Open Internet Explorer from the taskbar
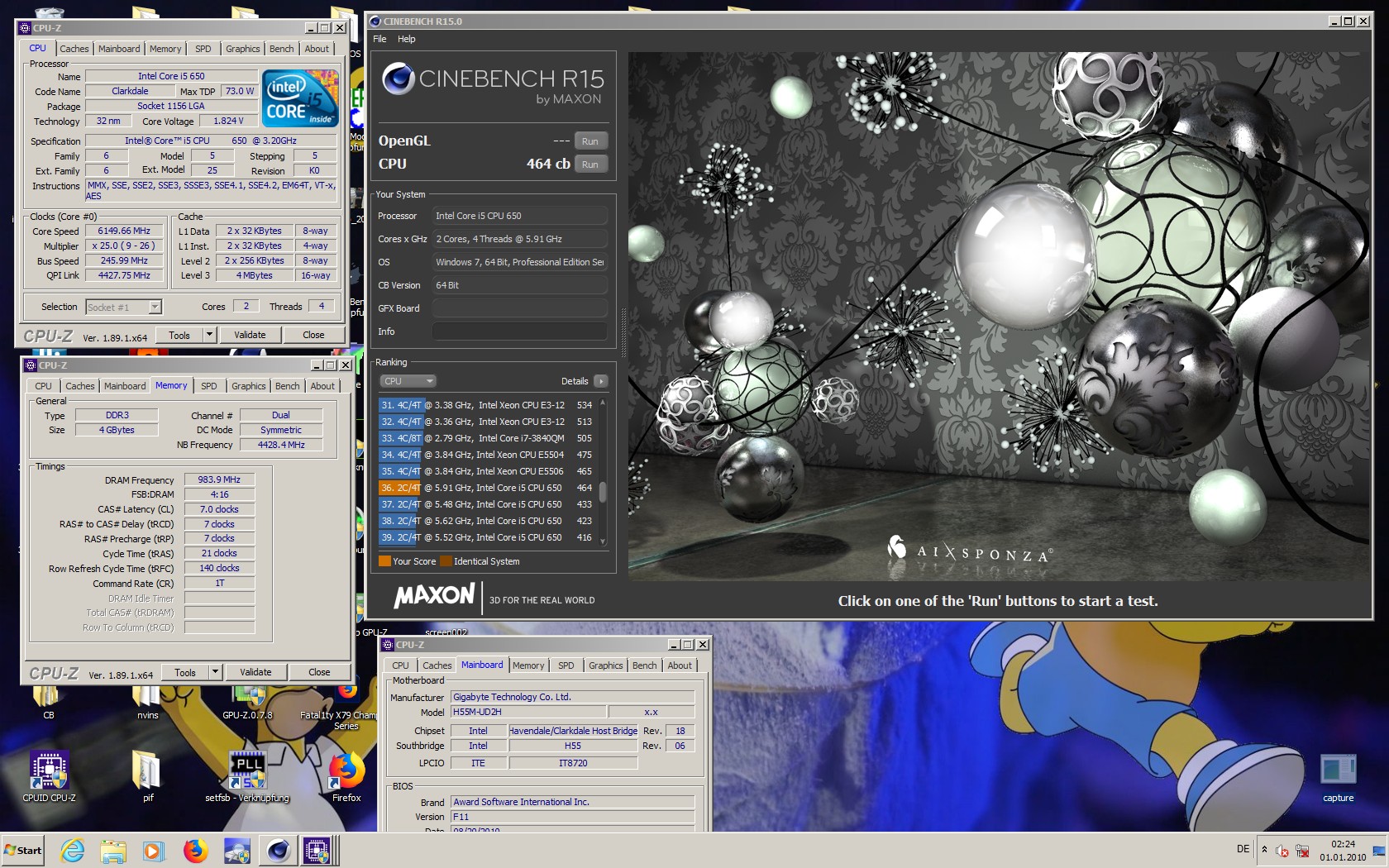The width and height of the screenshot is (1389, 868). coord(72,850)
